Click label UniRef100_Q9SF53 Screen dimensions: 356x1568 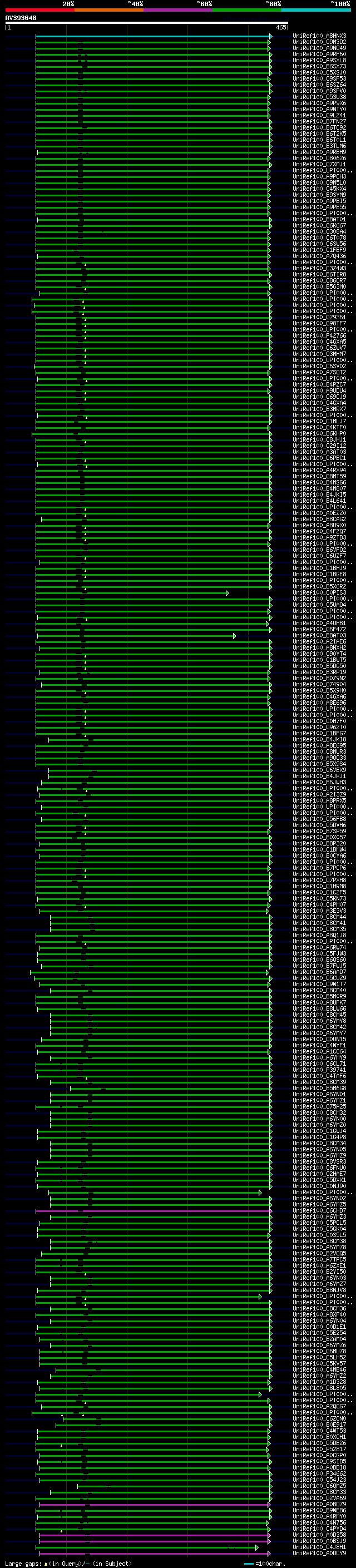(x=319, y=78)
